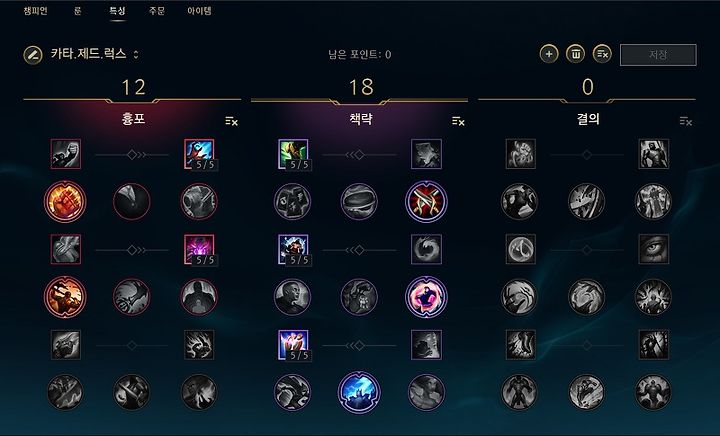Open the 카타.제드.럭스 page dropdown

pos(95,54)
